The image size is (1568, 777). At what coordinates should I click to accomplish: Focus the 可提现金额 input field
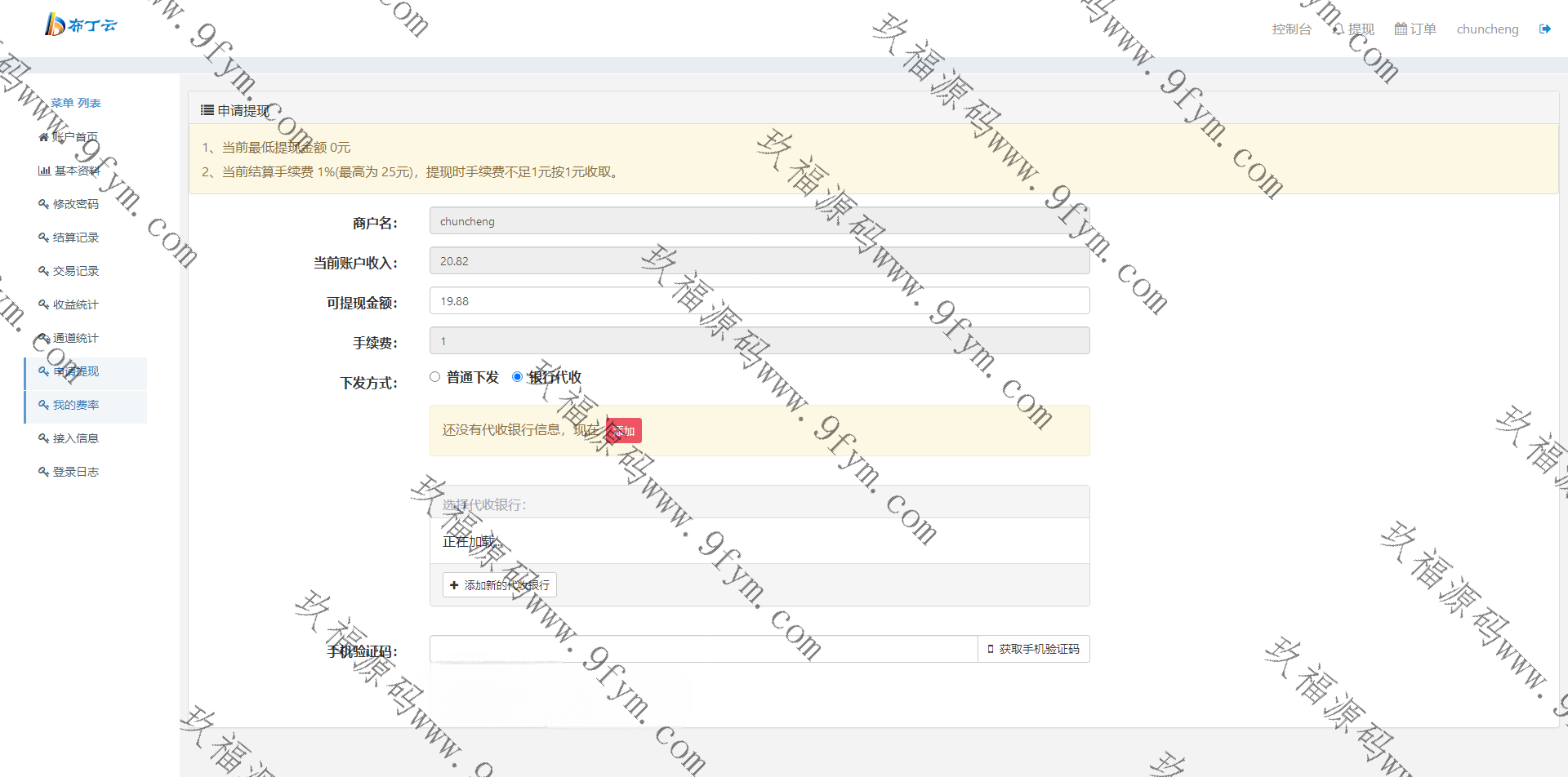point(759,301)
